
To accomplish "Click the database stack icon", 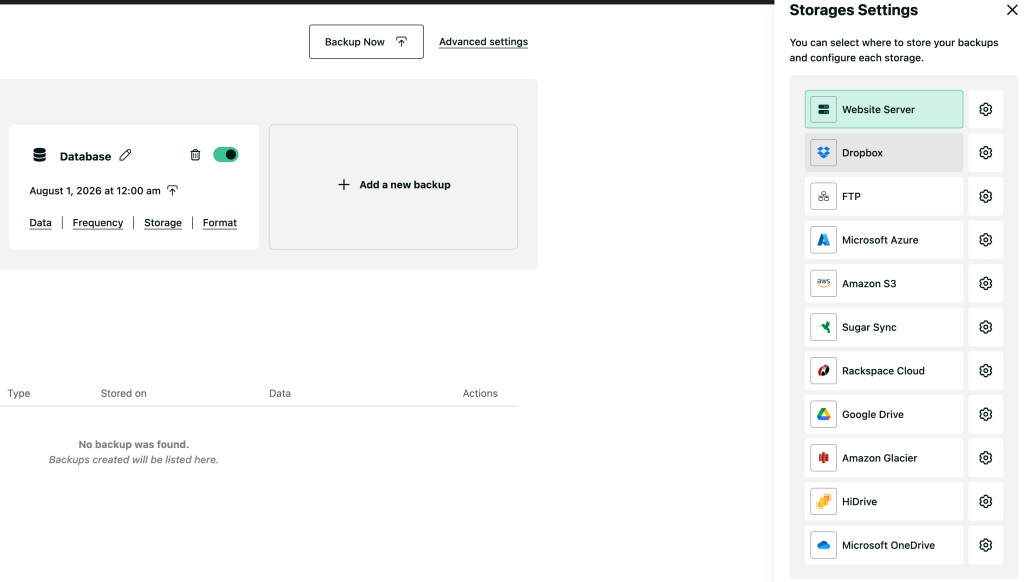I will (x=40, y=155).
